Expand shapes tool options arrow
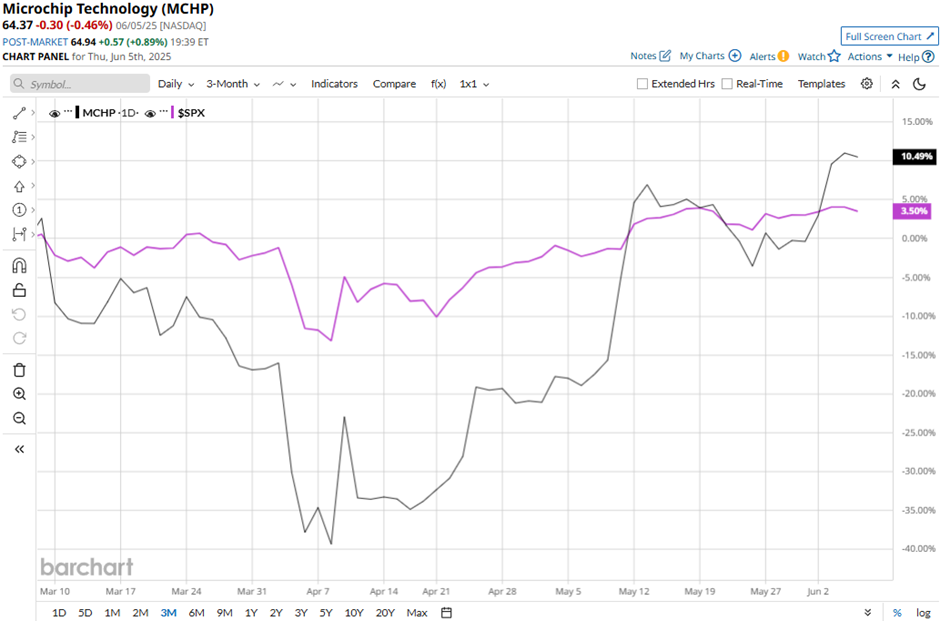The width and height of the screenshot is (940, 621). click(33, 162)
